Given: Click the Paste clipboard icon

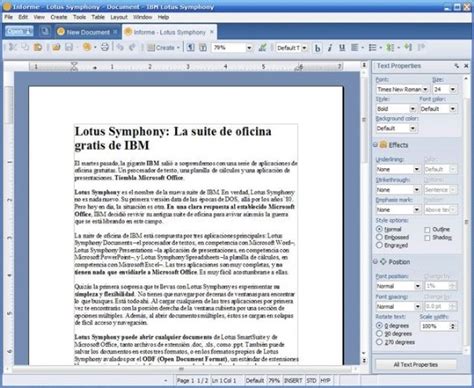Looking at the screenshot, I should pos(38,47).
